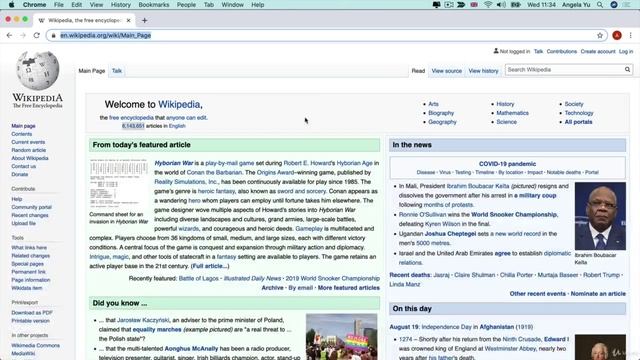
Task: Click Download as PDF link
Action: click(x=32, y=313)
